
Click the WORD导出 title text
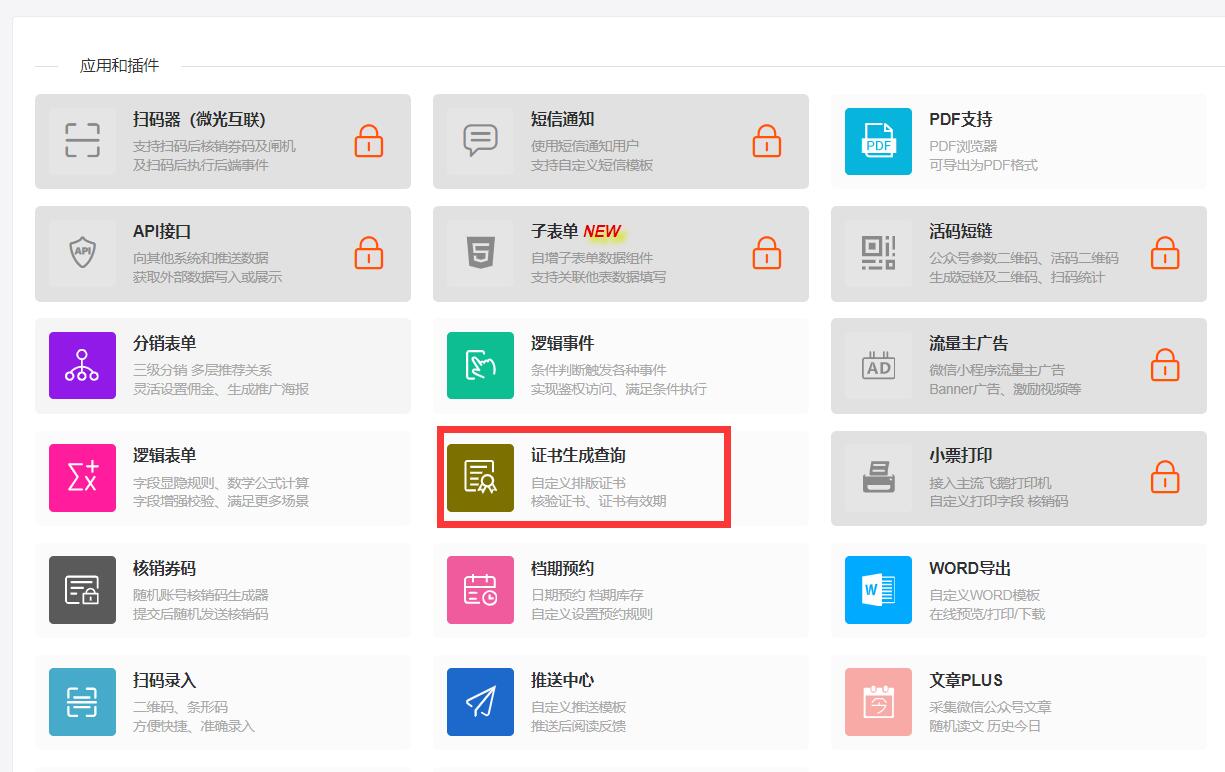(x=970, y=568)
